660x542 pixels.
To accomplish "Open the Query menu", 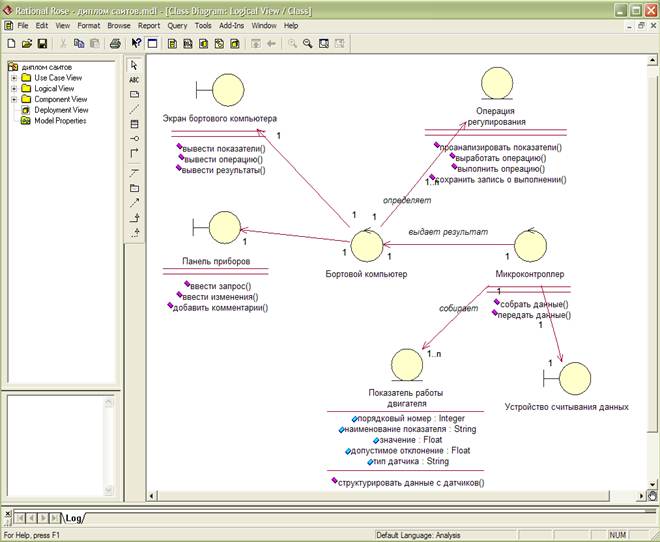I will click(x=177, y=26).
